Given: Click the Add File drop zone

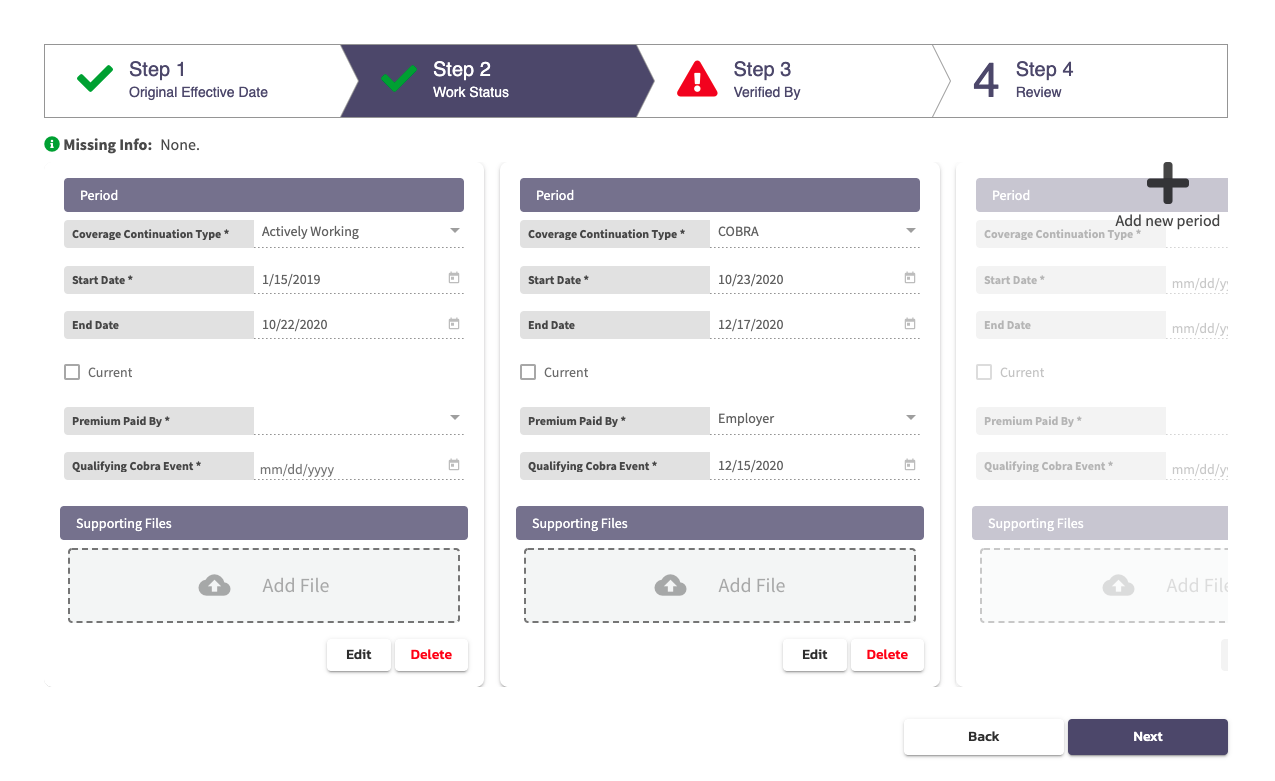Looking at the screenshot, I should coord(263,584).
